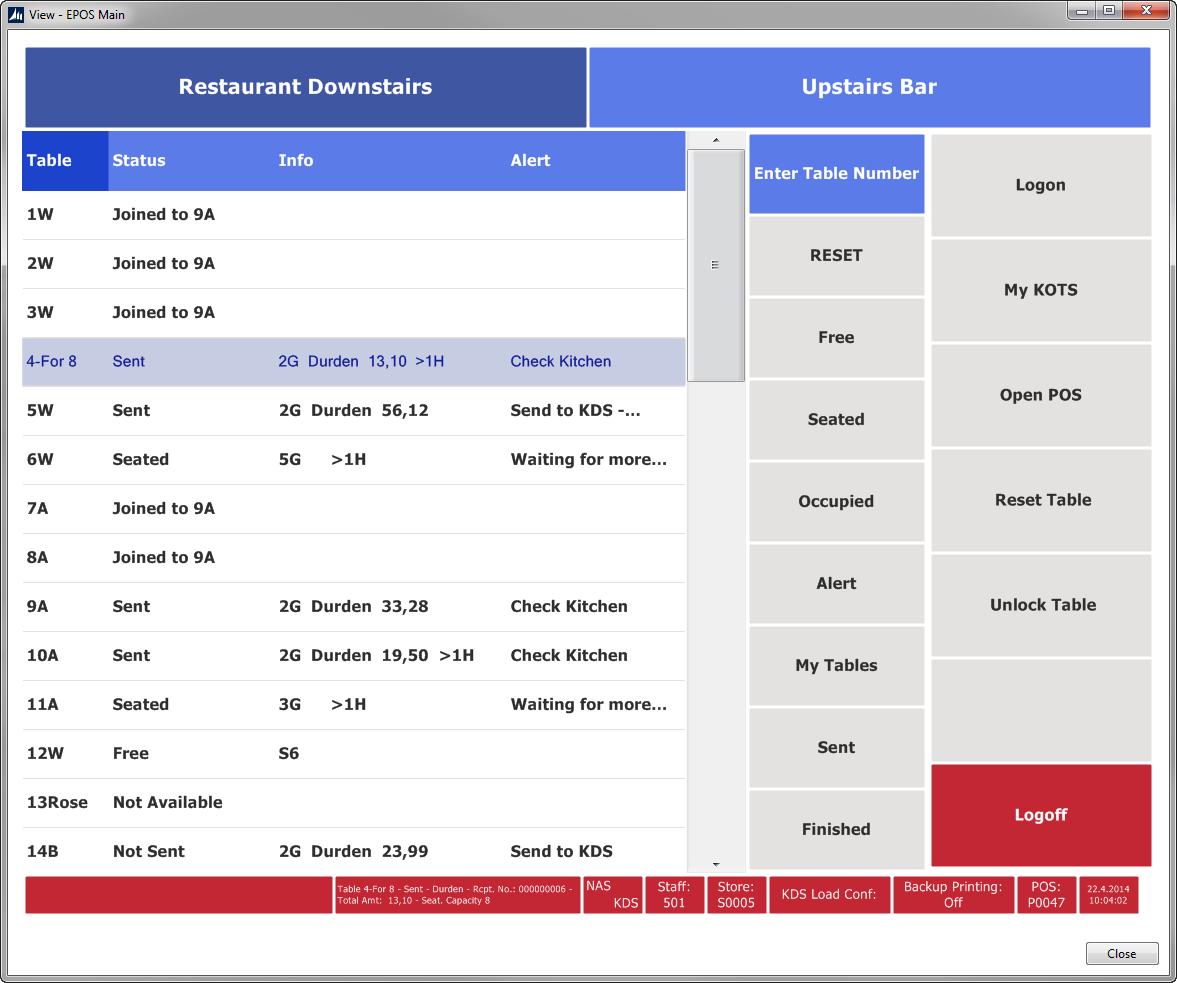Click the red Logoff button
Screen dimensions: 1177x983
pyautogui.click(x=1040, y=816)
